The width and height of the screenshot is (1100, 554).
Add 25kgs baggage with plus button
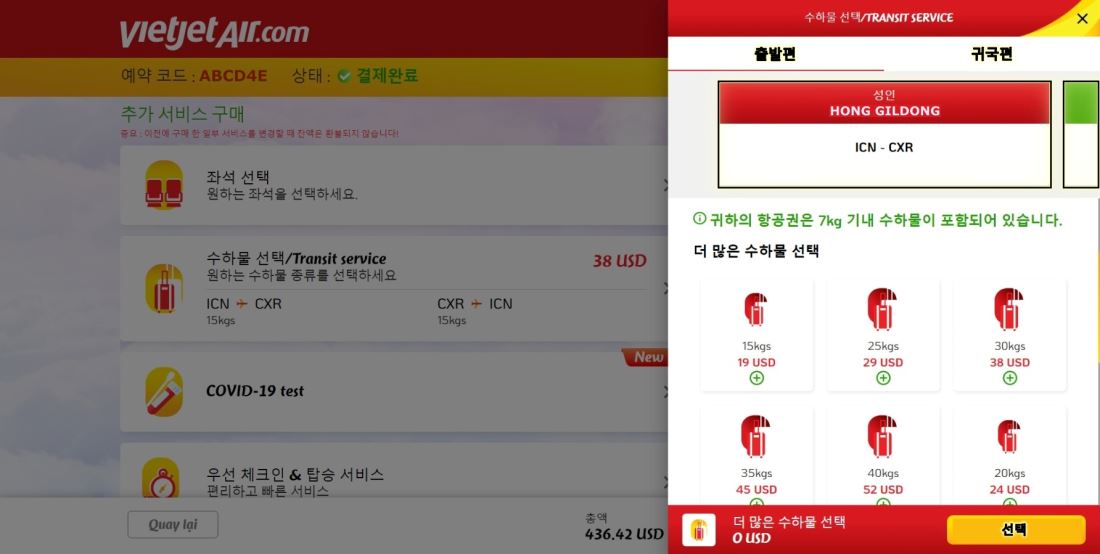pos(883,378)
